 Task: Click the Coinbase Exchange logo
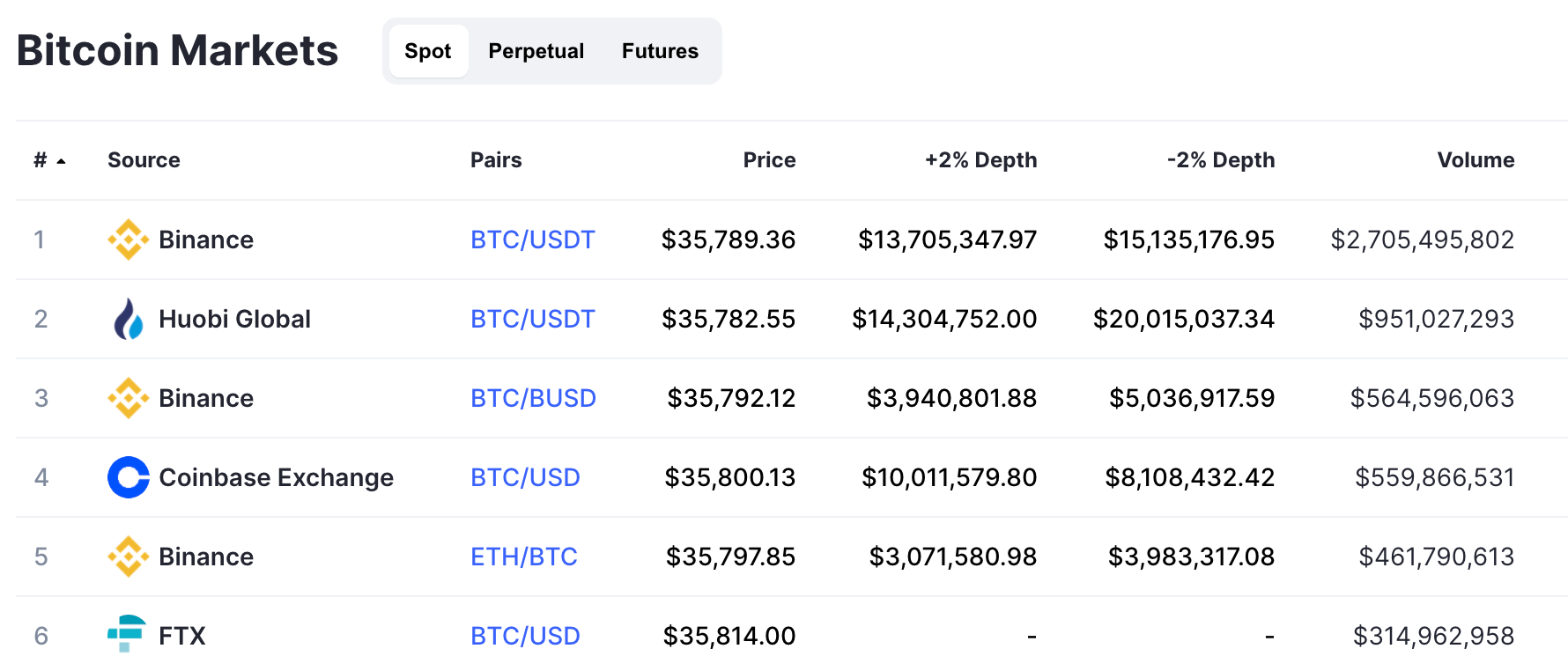(x=129, y=476)
